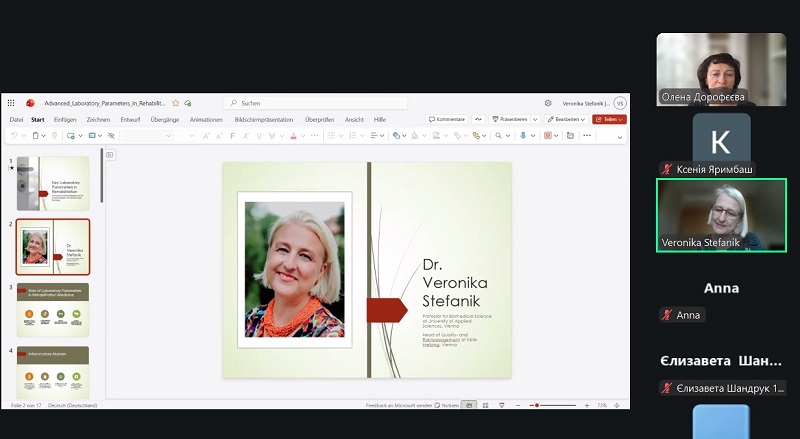Click the undo arrow icon
Screen dimensions: 800x439
14,135
